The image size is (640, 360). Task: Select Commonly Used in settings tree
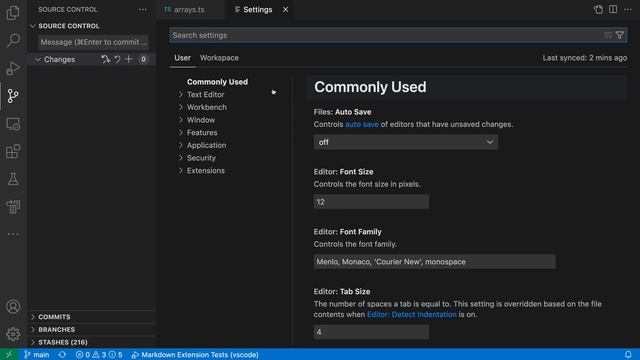pyautogui.click(x=217, y=82)
